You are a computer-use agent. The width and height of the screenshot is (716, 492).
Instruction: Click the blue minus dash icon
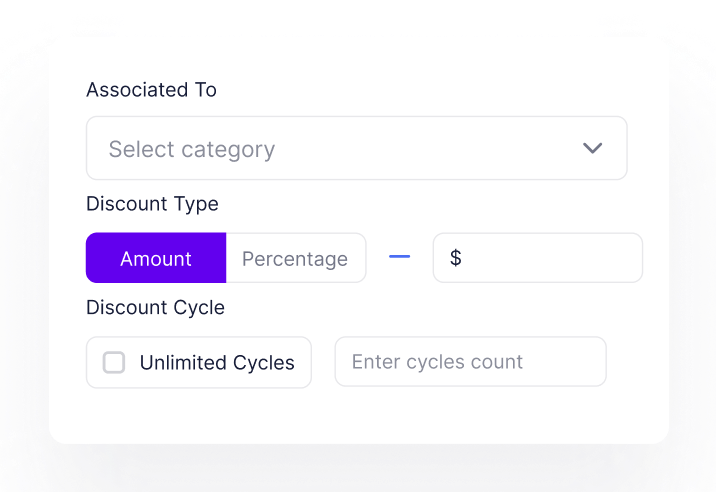(x=399, y=258)
